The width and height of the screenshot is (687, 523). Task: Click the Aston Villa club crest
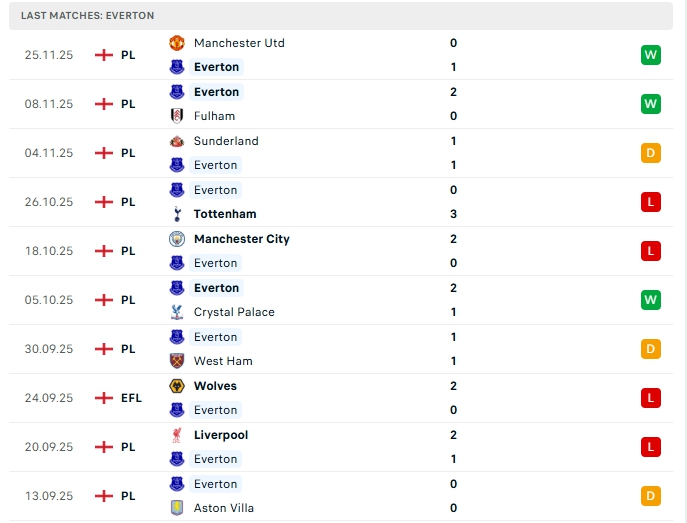(177, 508)
